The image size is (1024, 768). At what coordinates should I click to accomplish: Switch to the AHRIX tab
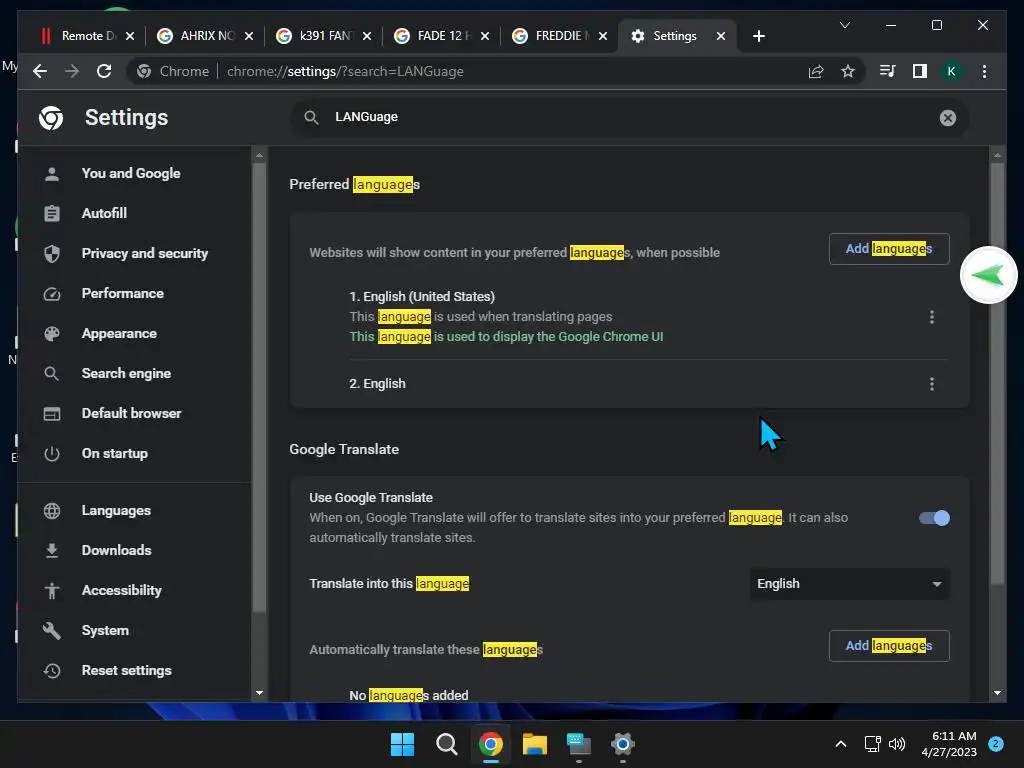point(205,36)
